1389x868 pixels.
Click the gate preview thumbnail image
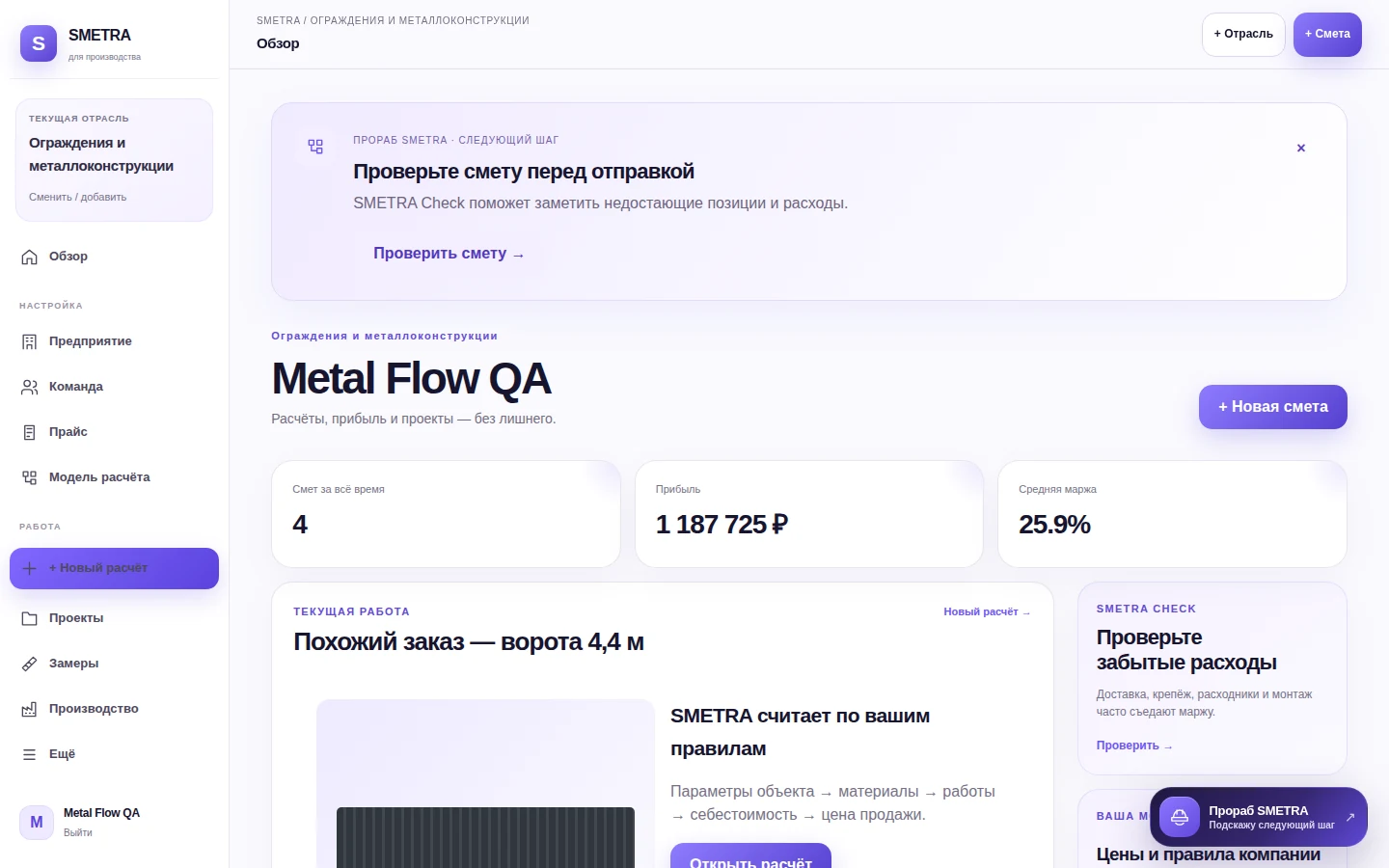coord(485,783)
